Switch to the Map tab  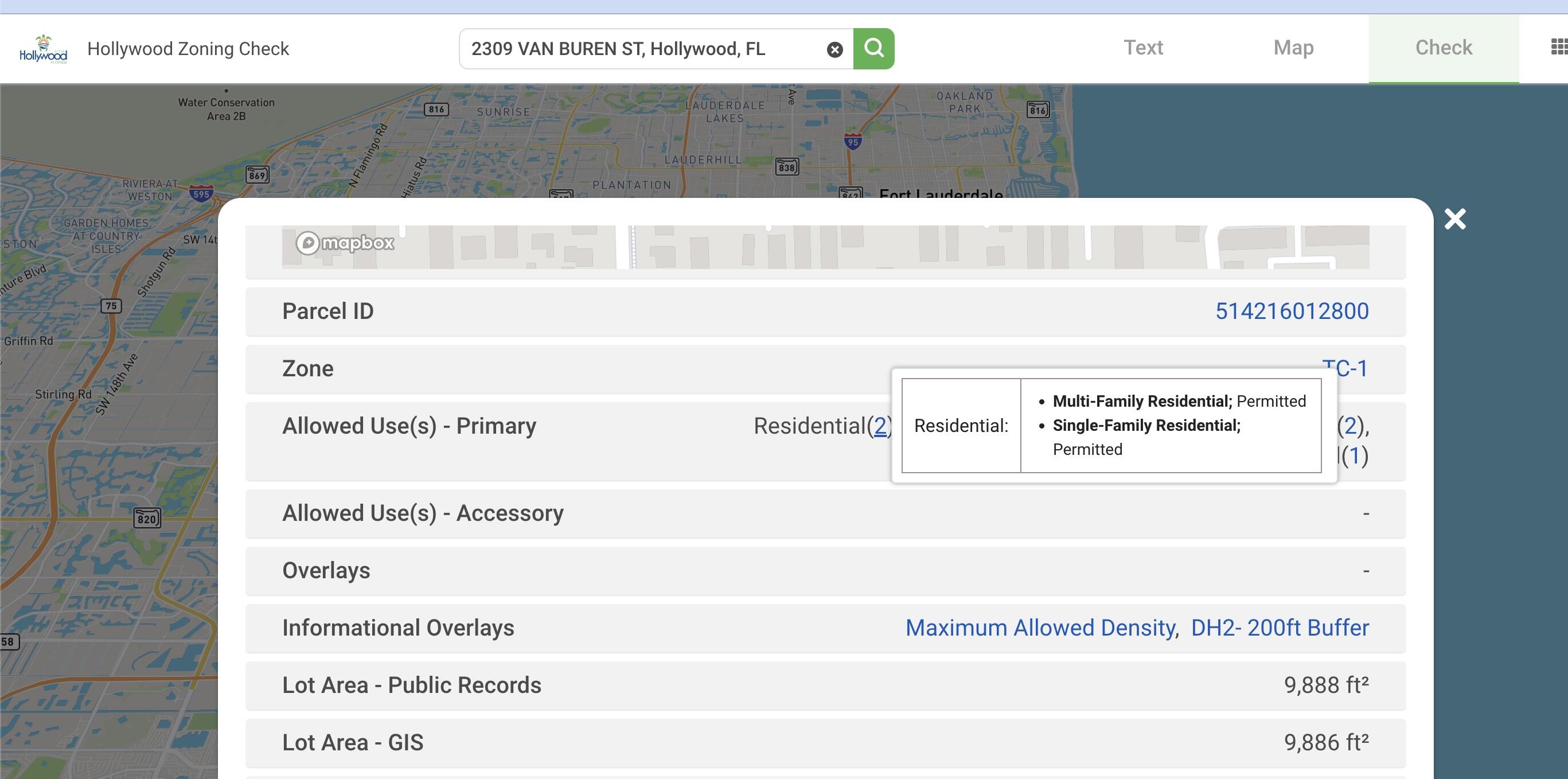click(x=1293, y=48)
